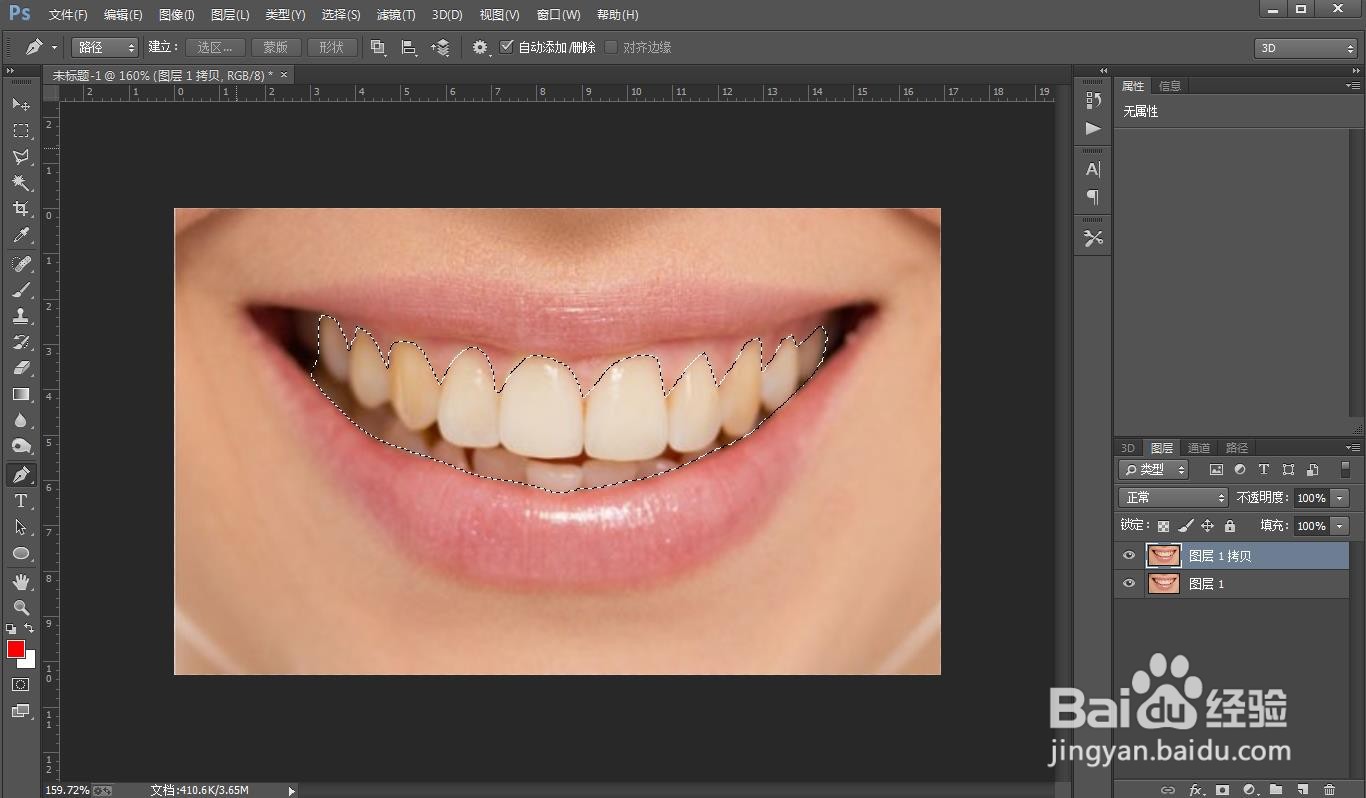Select the Eraser tool
This screenshot has width=1366, height=798.
(x=20, y=368)
